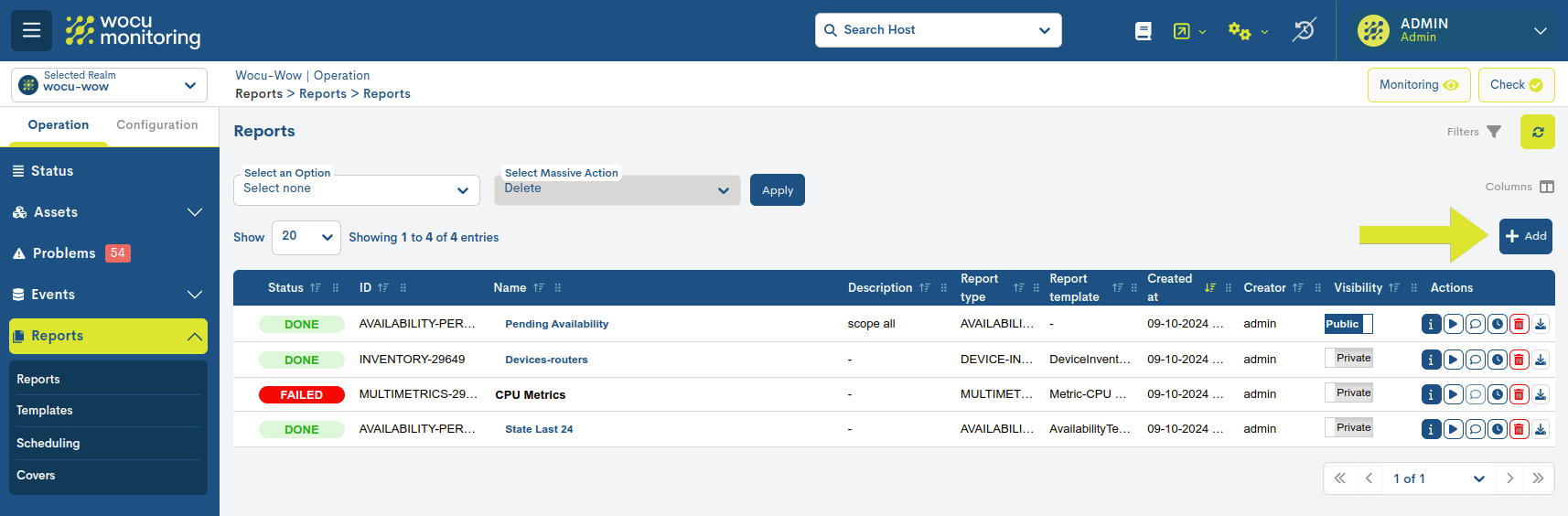Switch State Last 24 visibility toggle
The width and height of the screenshot is (1568, 516).
1348,428
